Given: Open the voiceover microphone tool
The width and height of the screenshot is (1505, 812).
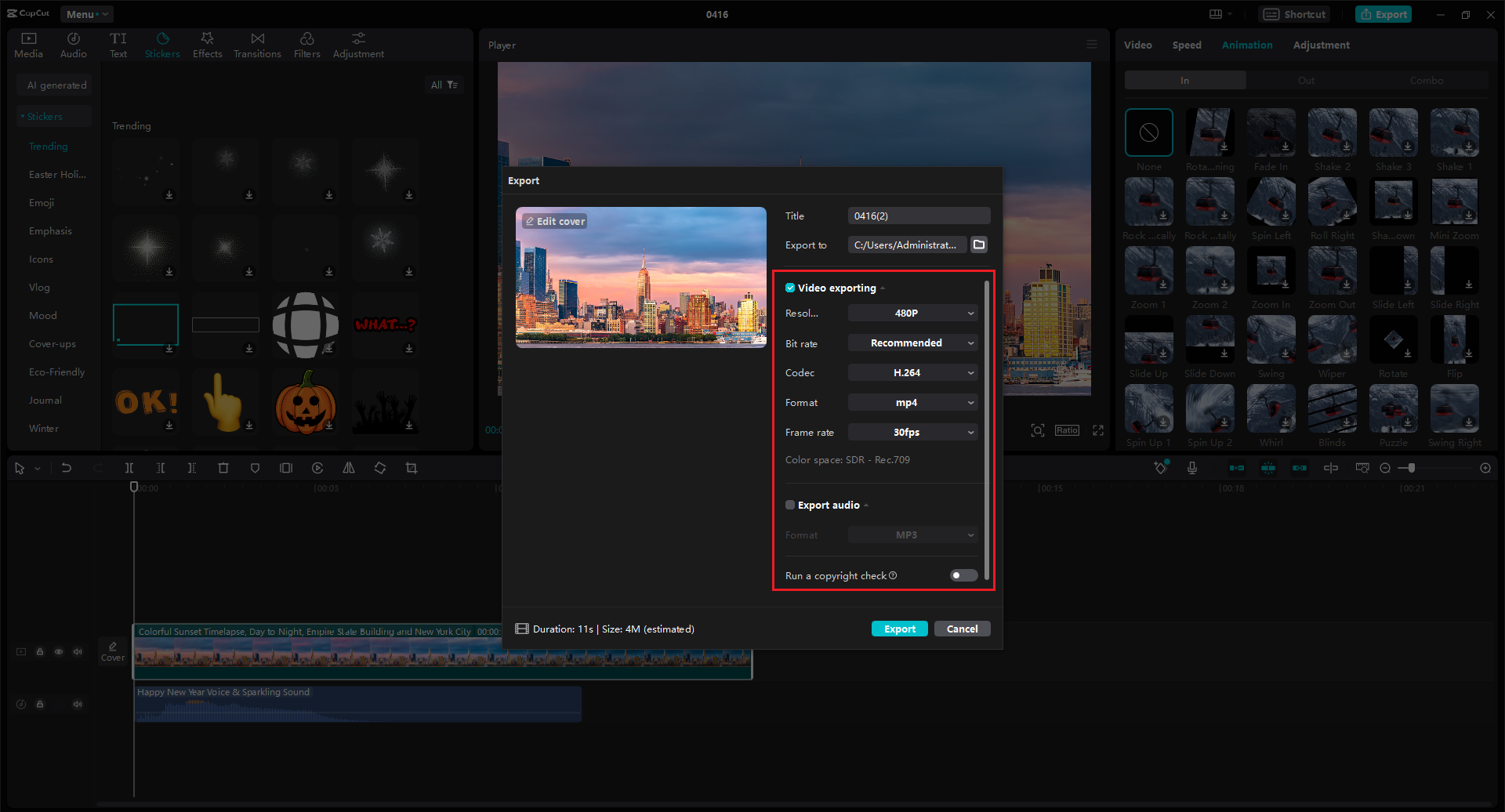Looking at the screenshot, I should click(1192, 467).
